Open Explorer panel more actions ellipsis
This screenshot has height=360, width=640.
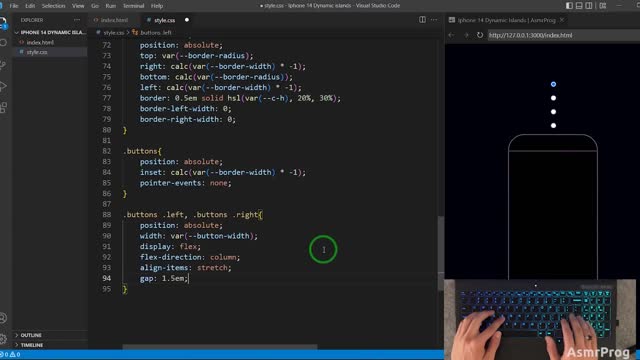point(77,20)
